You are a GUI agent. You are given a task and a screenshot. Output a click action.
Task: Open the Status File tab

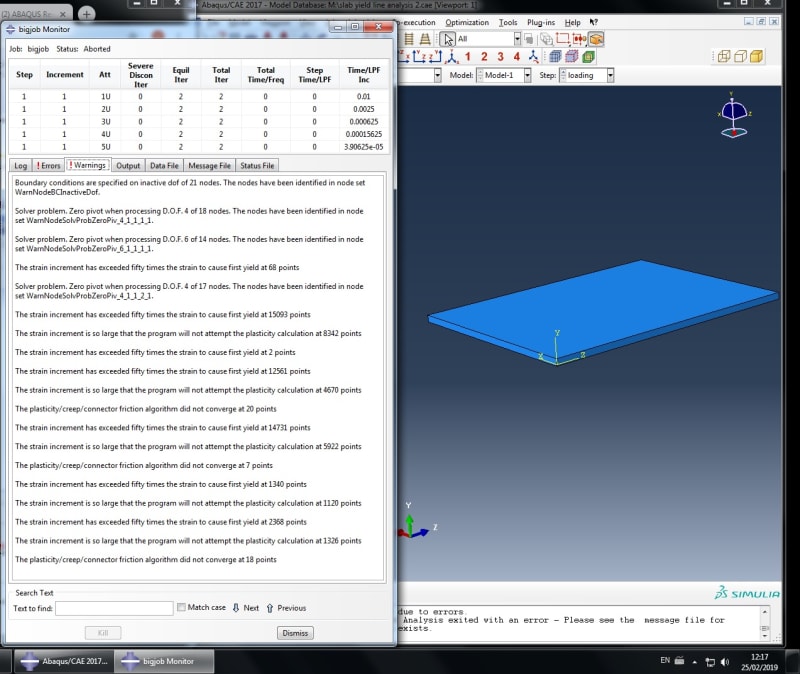[x=257, y=165]
